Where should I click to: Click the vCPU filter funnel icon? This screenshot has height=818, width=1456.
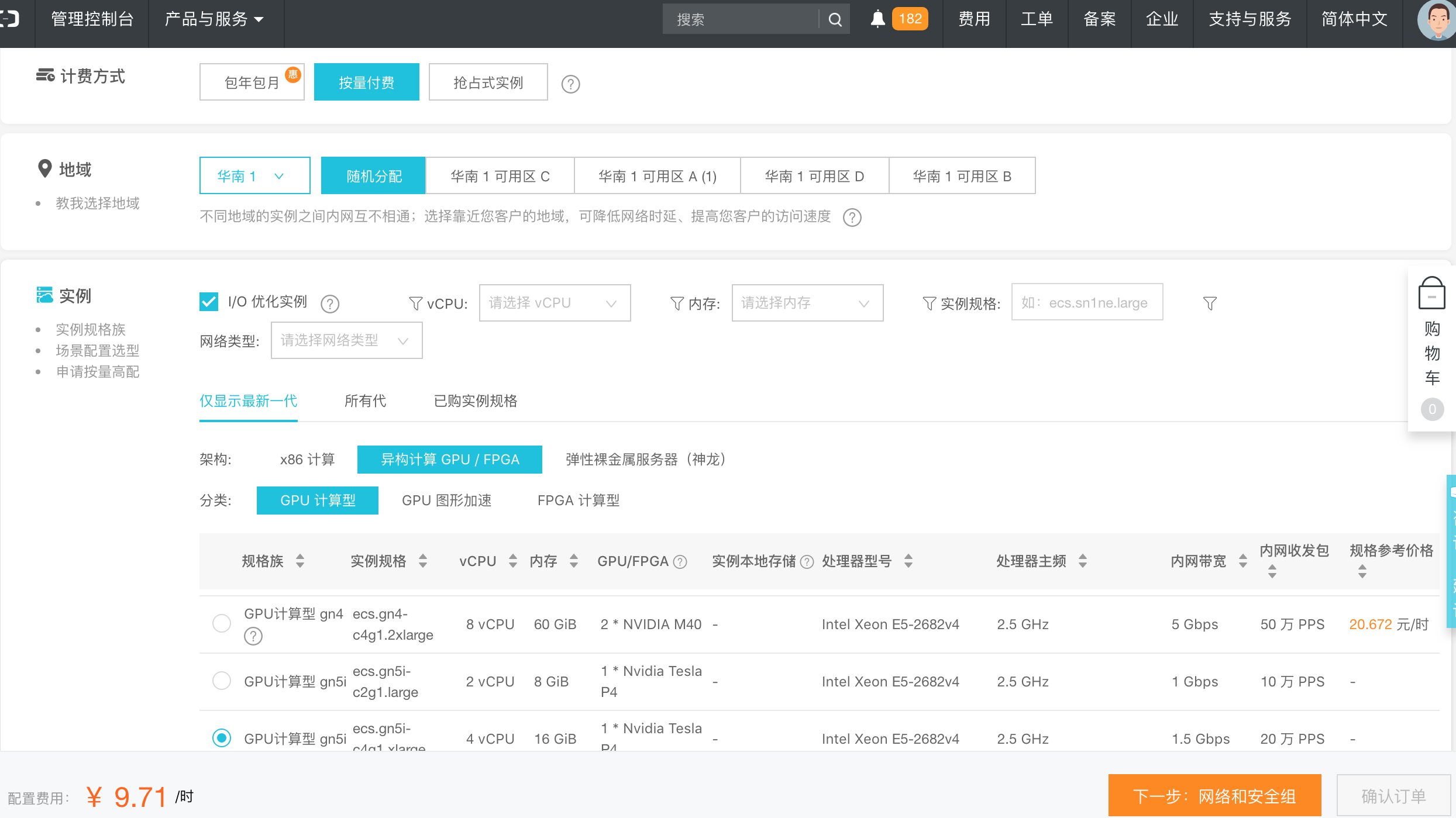point(415,303)
